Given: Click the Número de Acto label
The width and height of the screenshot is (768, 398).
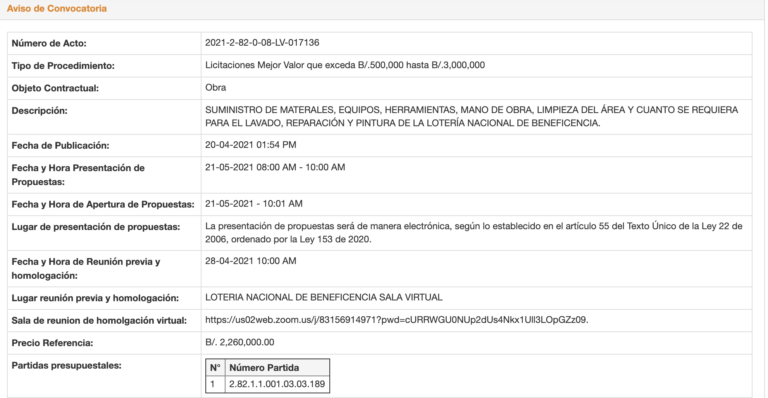Looking at the screenshot, I should [x=49, y=43].
